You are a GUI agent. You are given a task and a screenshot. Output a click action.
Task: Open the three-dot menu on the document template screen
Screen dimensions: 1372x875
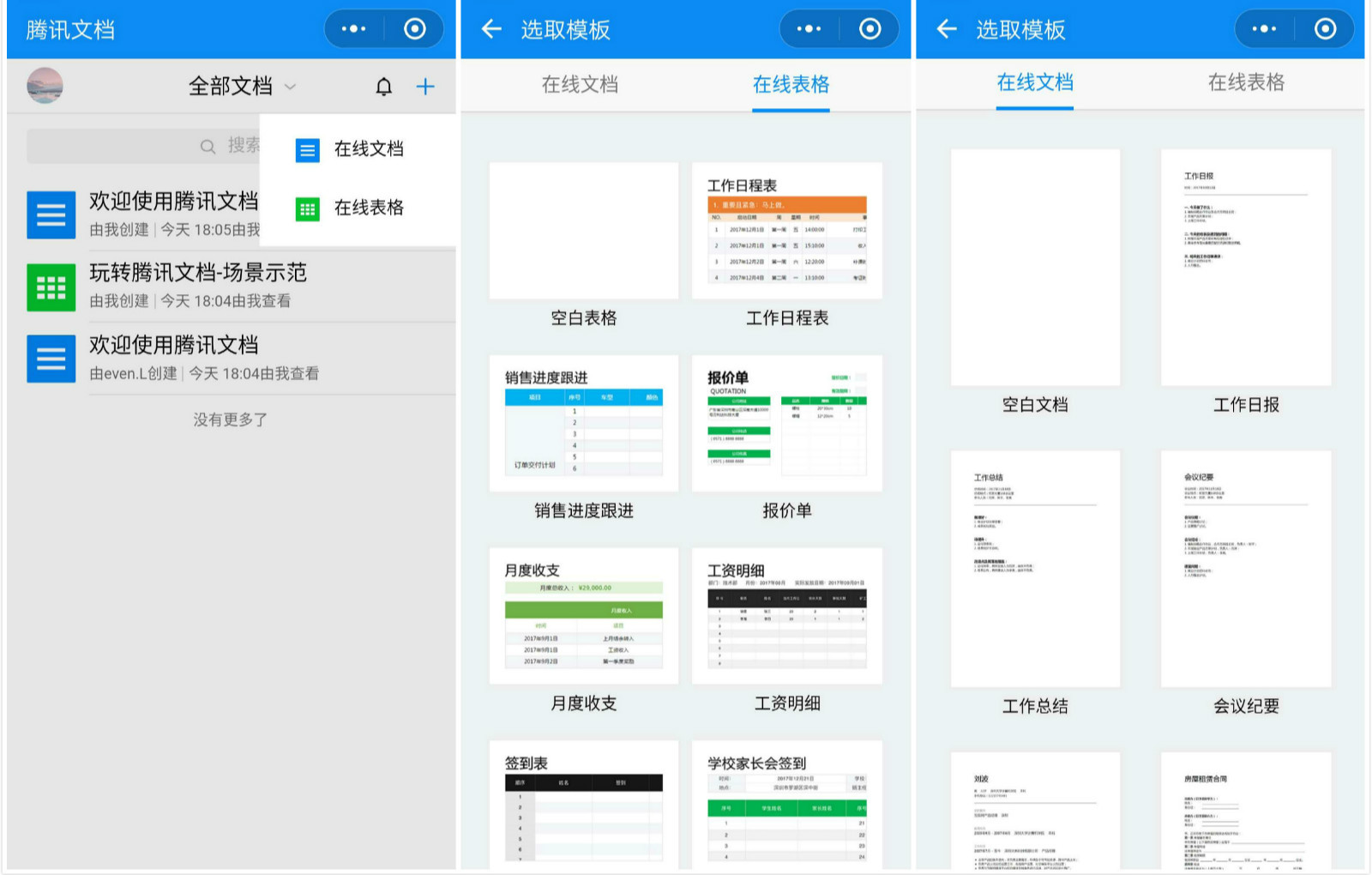pyautogui.click(x=1263, y=29)
